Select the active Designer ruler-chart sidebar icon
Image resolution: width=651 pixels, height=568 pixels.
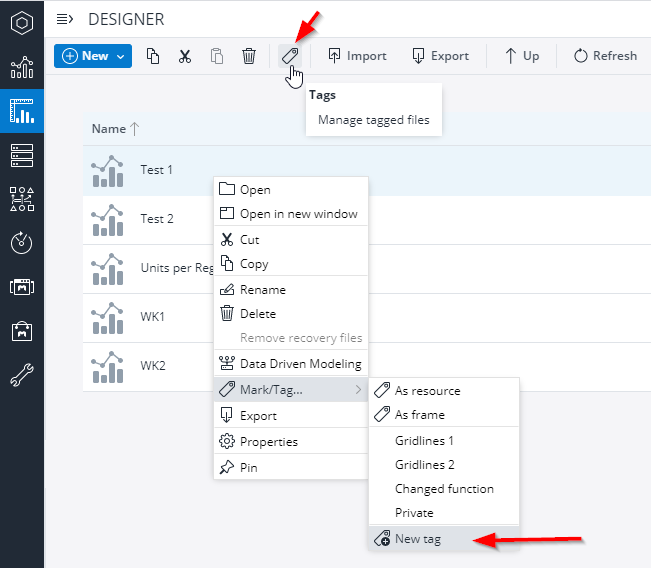[x=22, y=111]
